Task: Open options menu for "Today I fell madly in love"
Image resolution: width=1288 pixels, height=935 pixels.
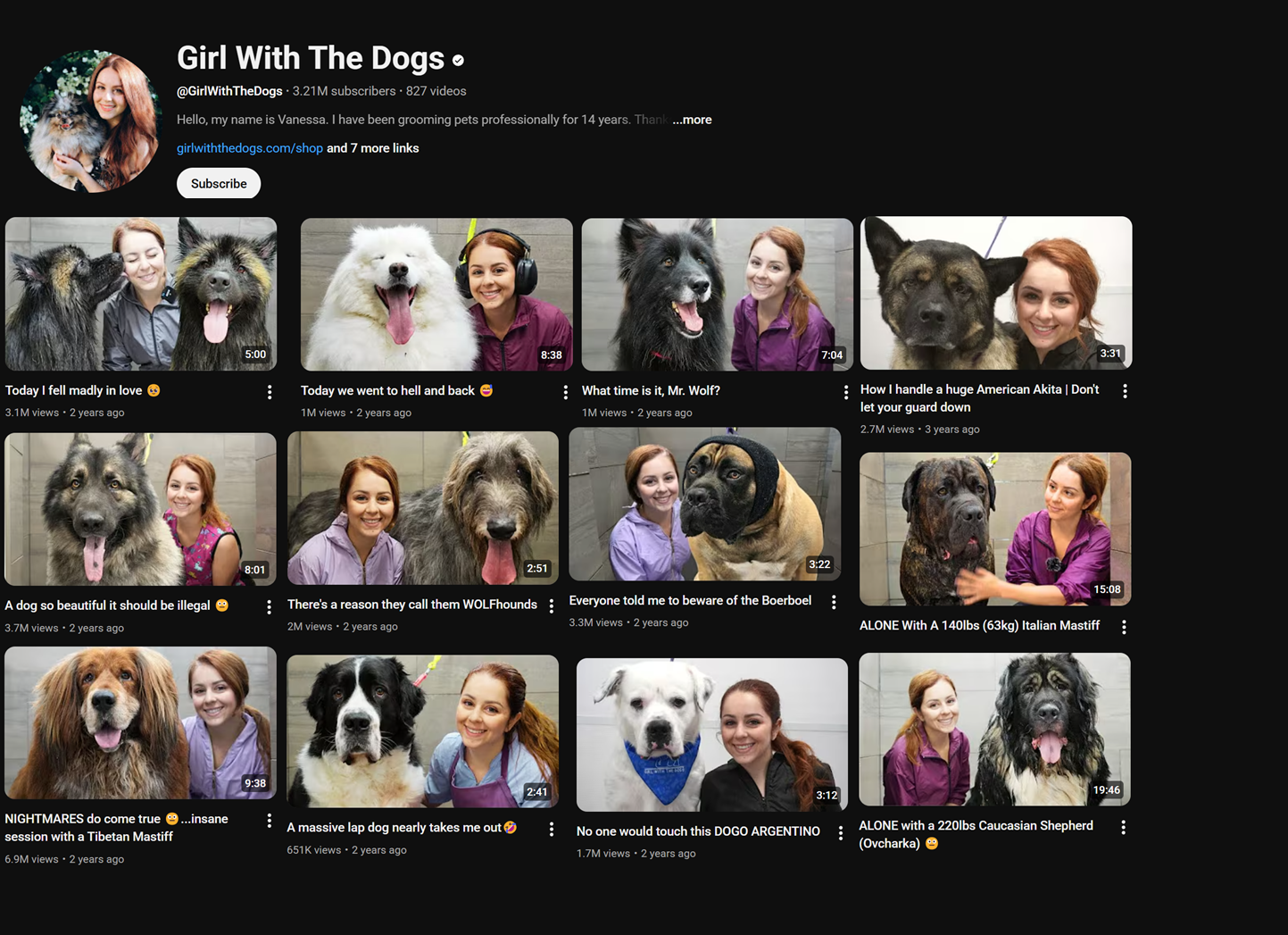Action: [x=270, y=392]
